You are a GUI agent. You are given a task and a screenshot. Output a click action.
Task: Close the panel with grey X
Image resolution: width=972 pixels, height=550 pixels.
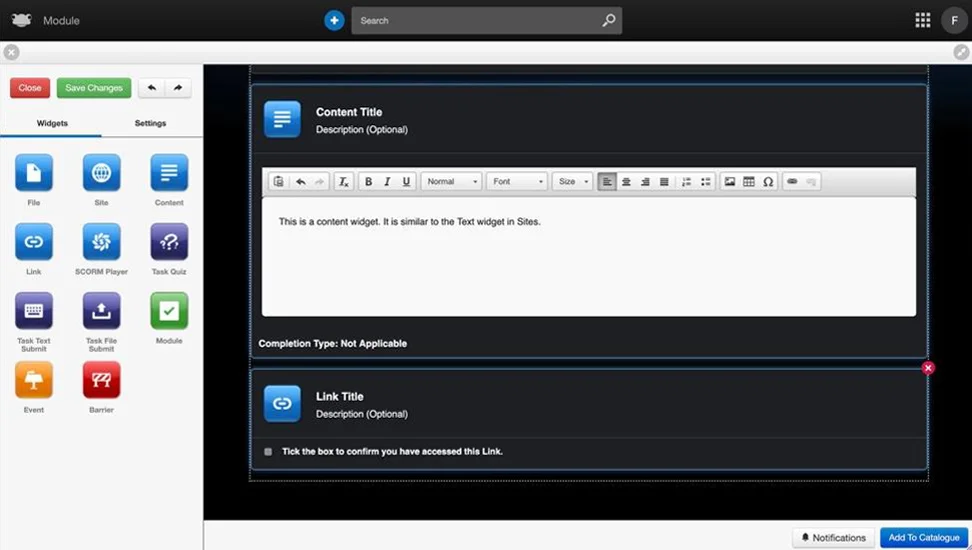point(11,53)
